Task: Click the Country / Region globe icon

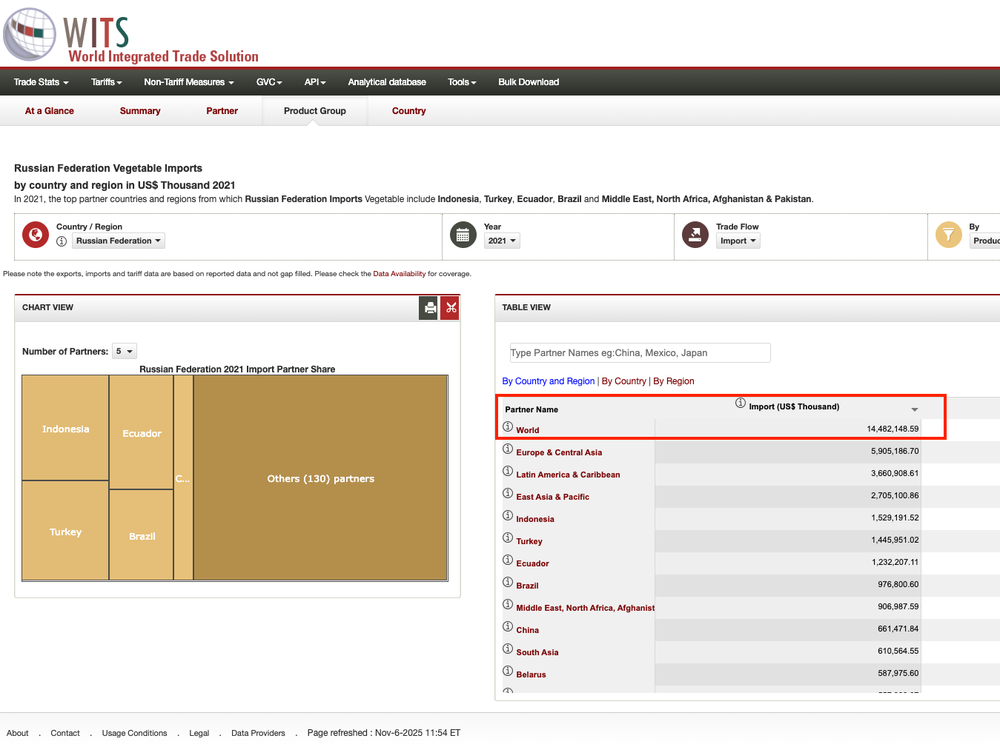Action: point(35,236)
